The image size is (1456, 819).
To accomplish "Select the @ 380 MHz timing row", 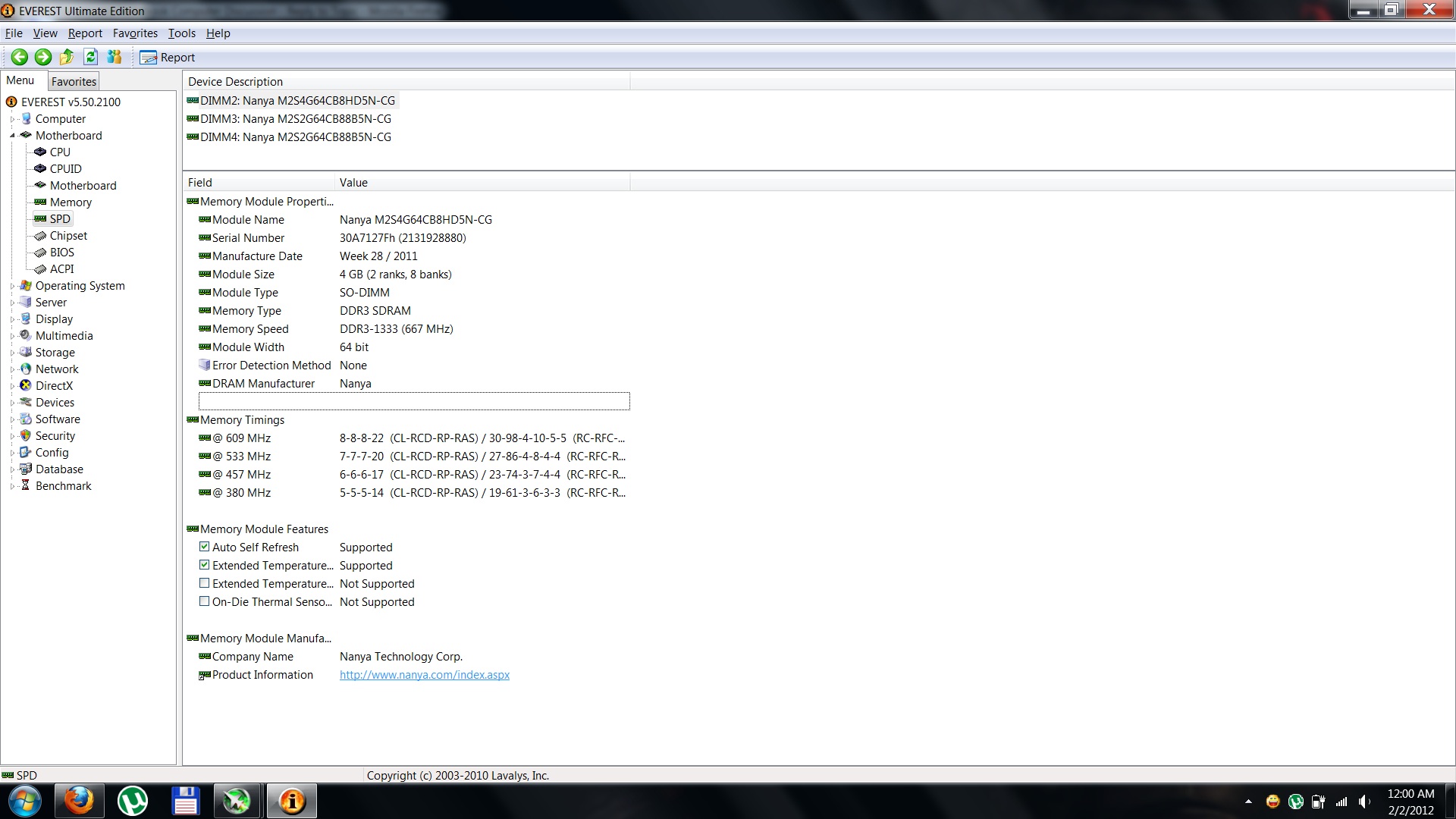I will [x=413, y=493].
